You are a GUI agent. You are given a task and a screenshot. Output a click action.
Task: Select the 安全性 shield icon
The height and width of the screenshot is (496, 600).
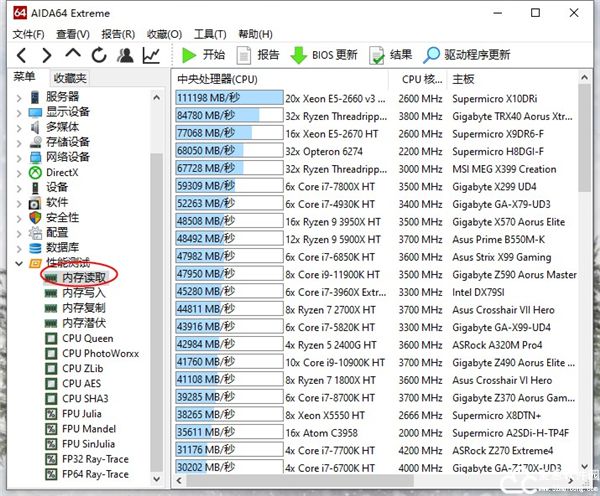[35, 218]
